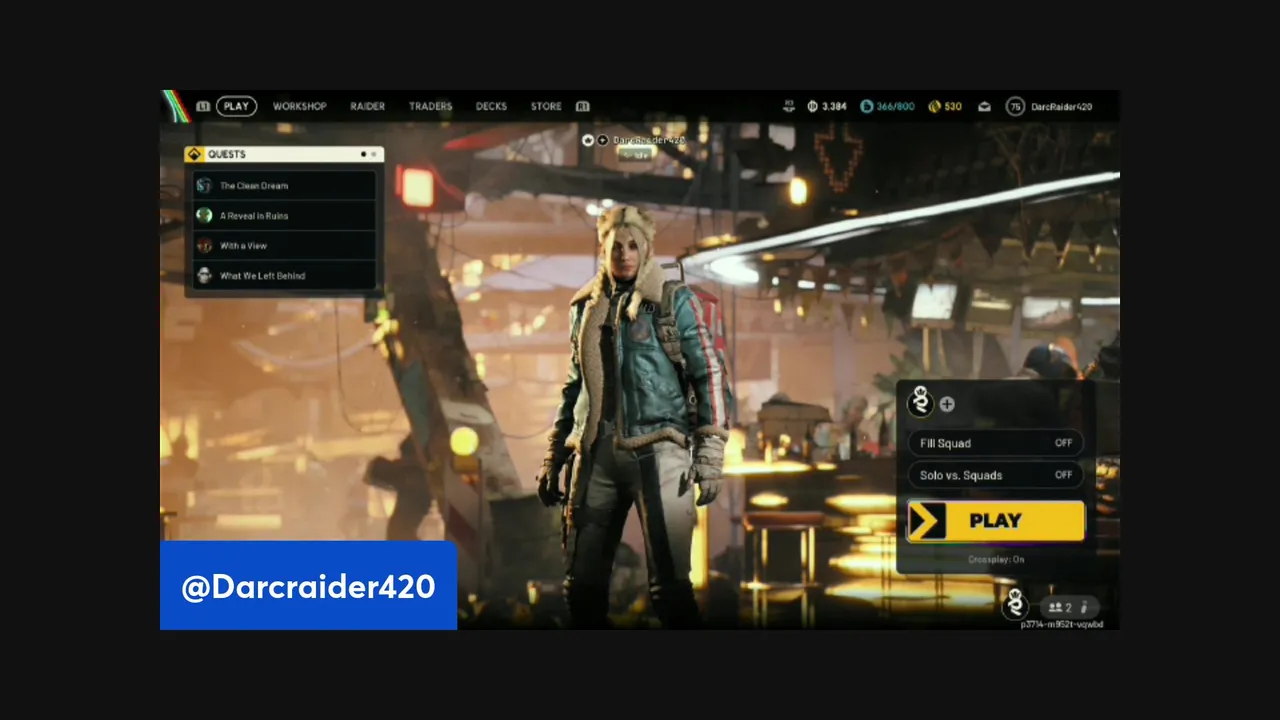1280x720 pixels.
Task: Toggle Fill Squad on
Action: pyautogui.click(x=995, y=443)
